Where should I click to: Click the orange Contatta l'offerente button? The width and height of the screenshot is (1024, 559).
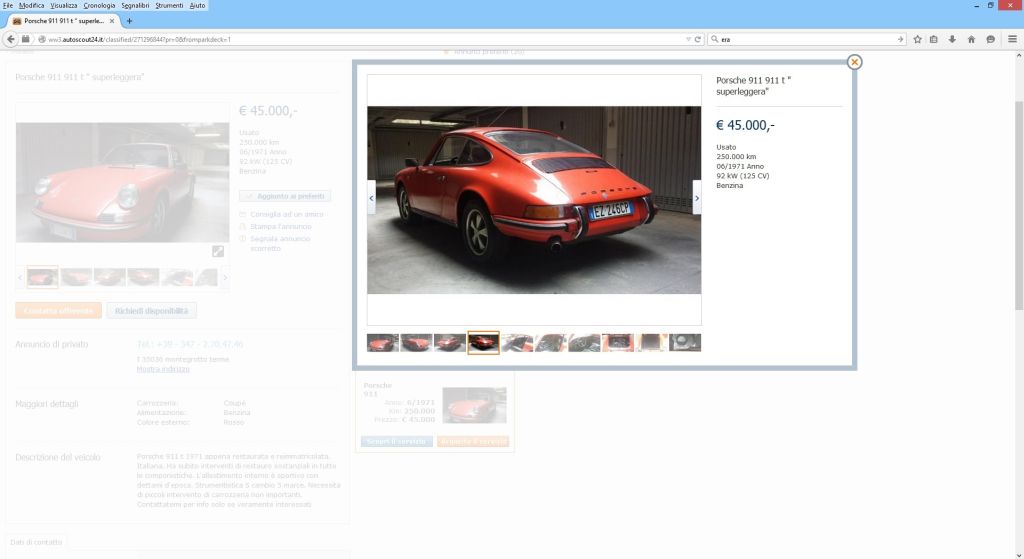(59, 311)
